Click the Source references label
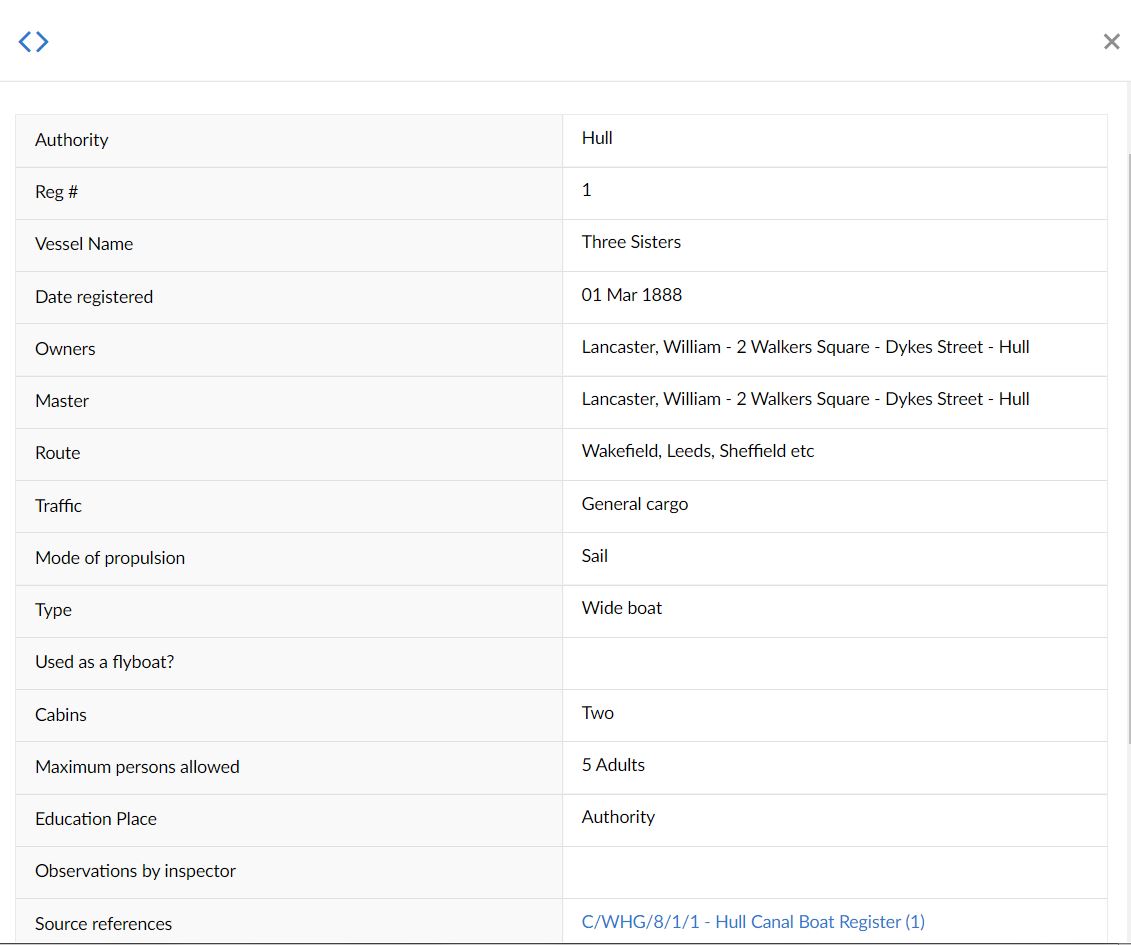 click(103, 924)
